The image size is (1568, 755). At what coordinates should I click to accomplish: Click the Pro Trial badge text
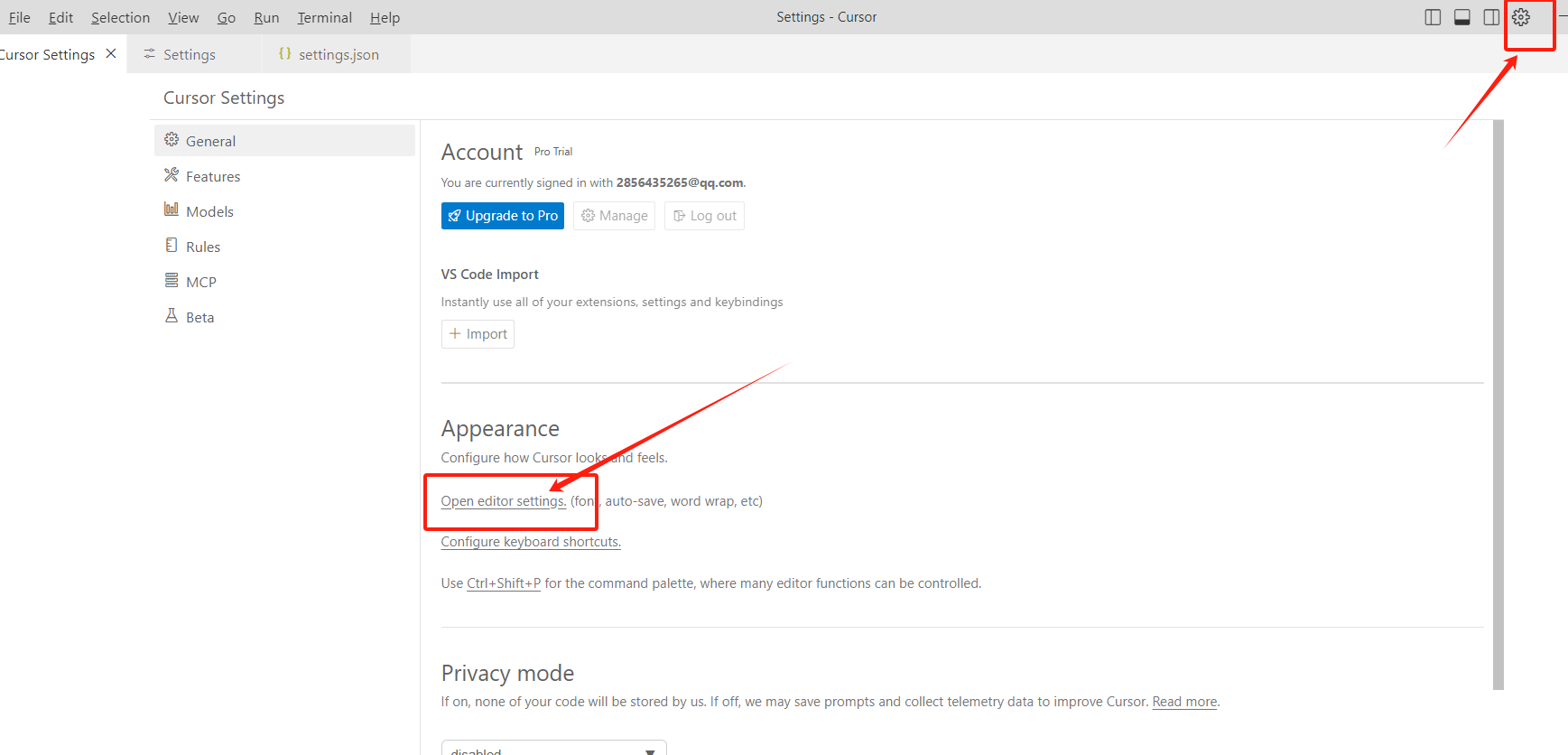[553, 152]
